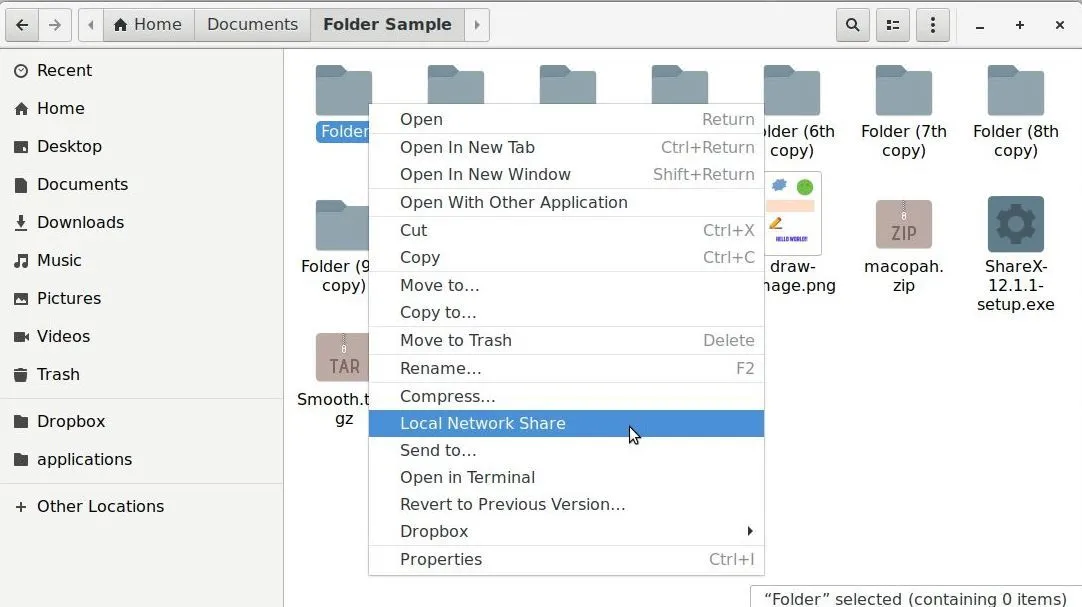Click the path bar left scroll arrow
The height and width of the screenshot is (607, 1082).
coord(91,25)
